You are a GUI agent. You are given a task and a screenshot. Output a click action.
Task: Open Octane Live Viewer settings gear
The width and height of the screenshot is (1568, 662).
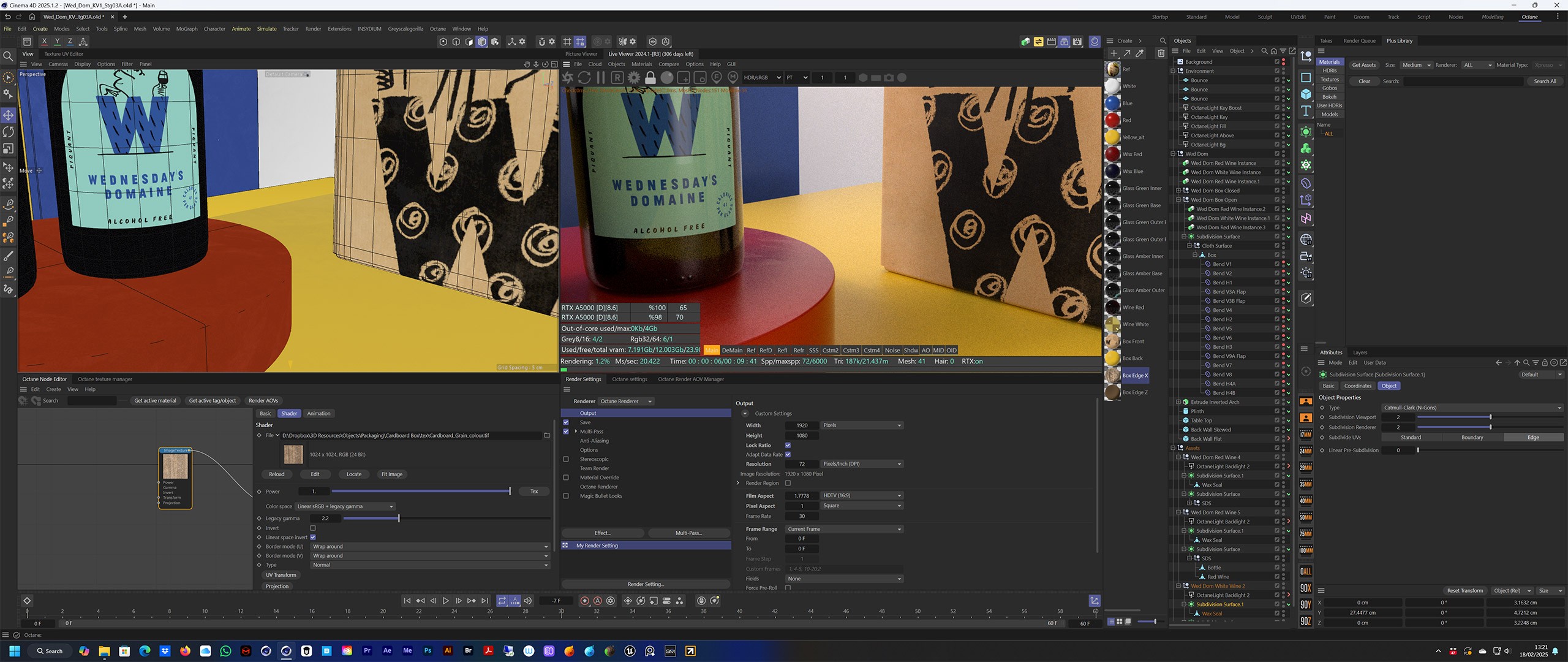pos(634,78)
